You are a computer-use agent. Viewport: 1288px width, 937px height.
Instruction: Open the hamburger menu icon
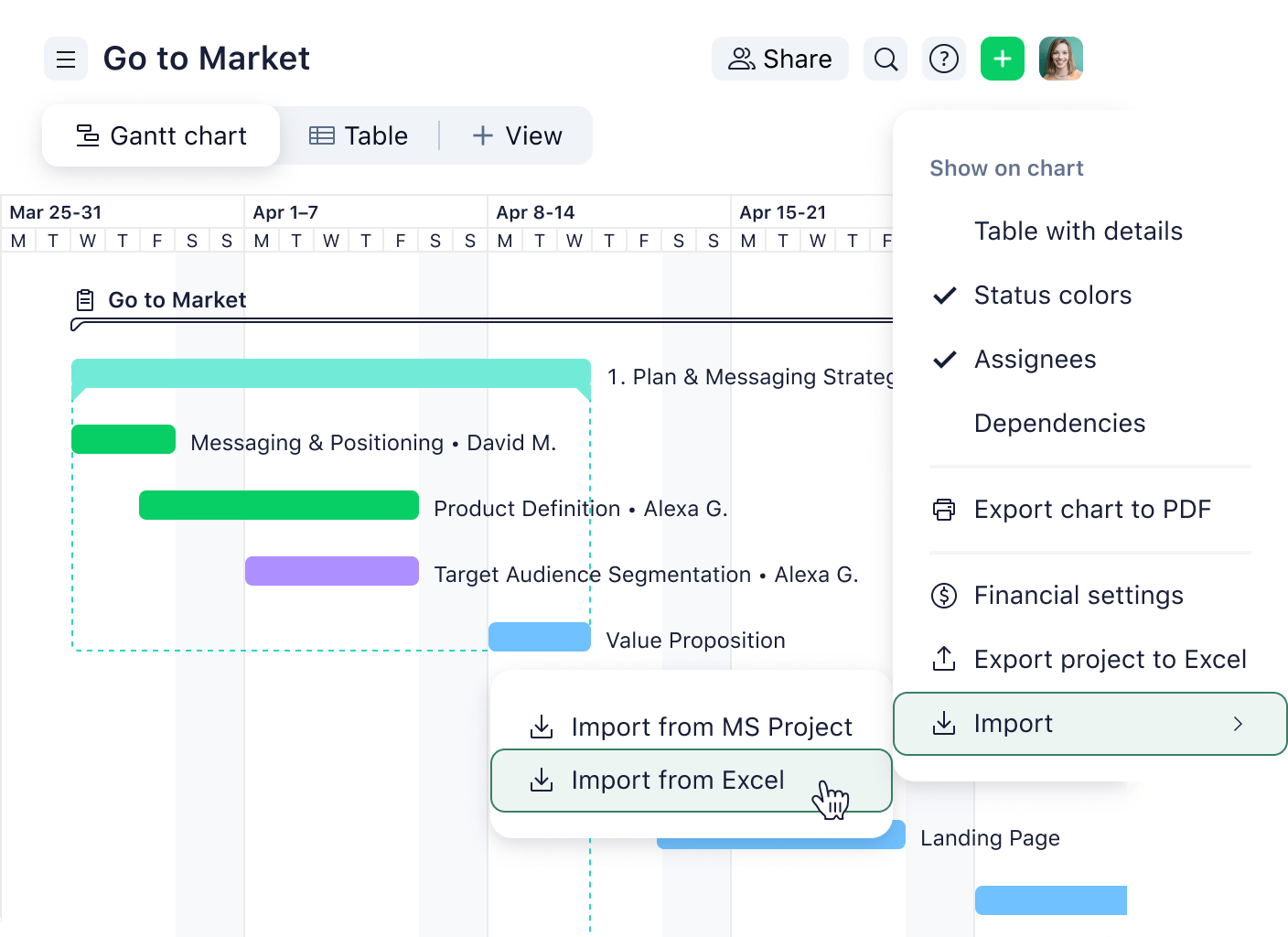click(66, 59)
